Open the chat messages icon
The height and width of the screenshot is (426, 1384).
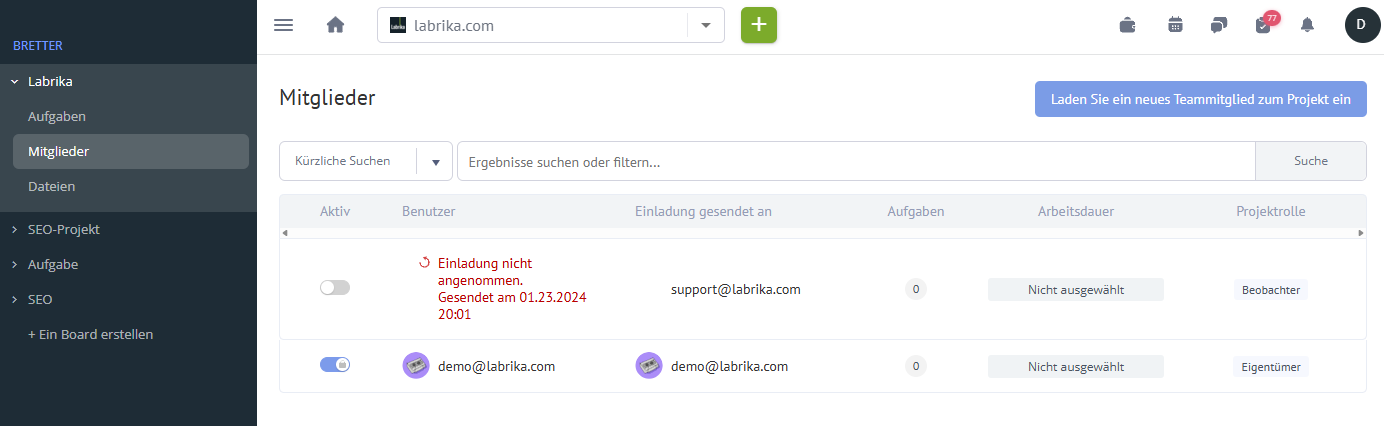[1219, 25]
